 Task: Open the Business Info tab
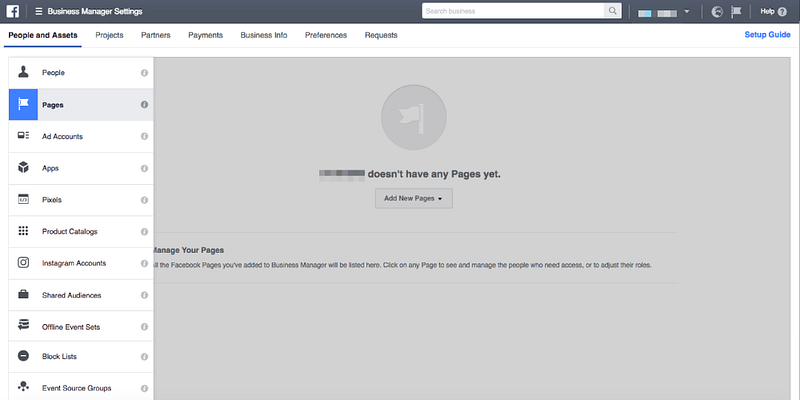pos(264,35)
